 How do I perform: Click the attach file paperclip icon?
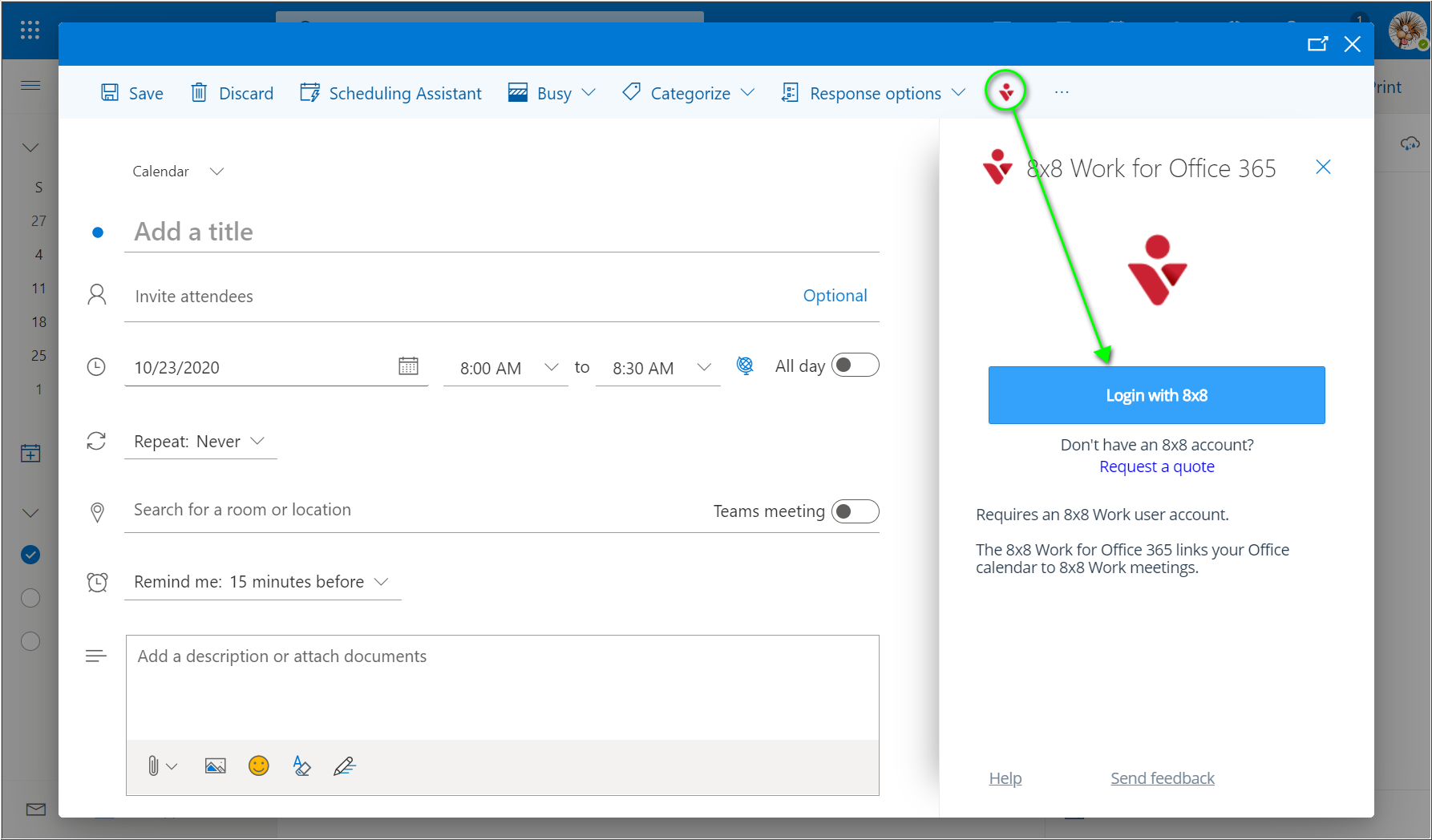[153, 766]
